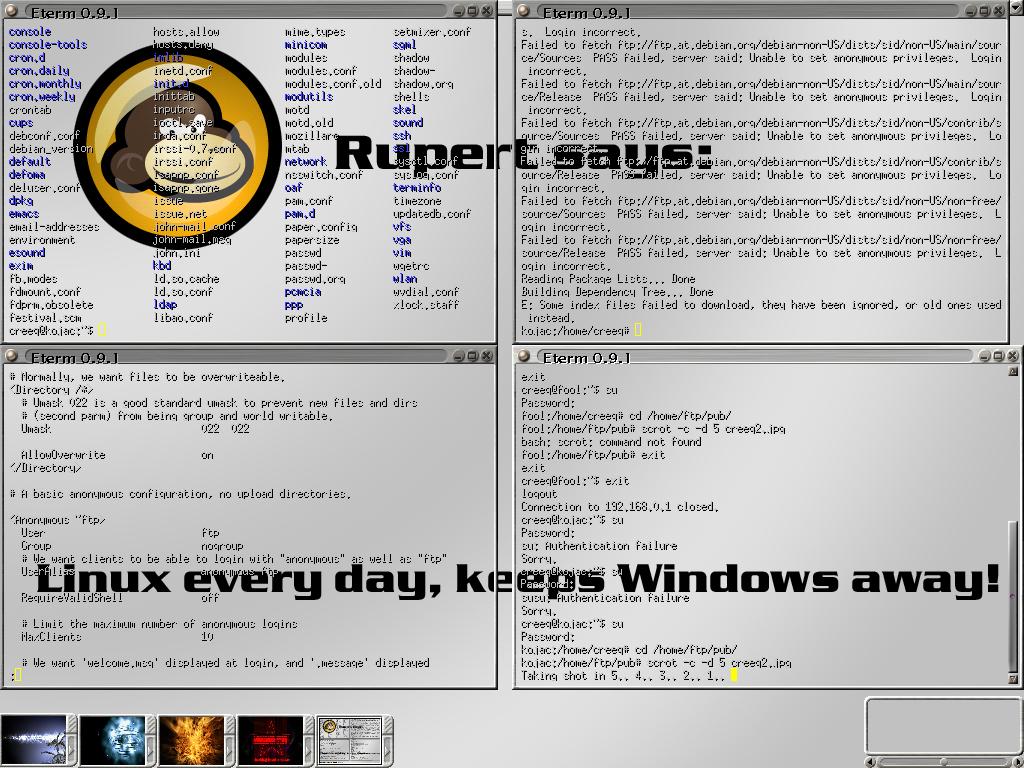The height and width of the screenshot is (768, 1024).
Task: Maximize the top-left Eterm with directory listing
Action: coord(473,11)
